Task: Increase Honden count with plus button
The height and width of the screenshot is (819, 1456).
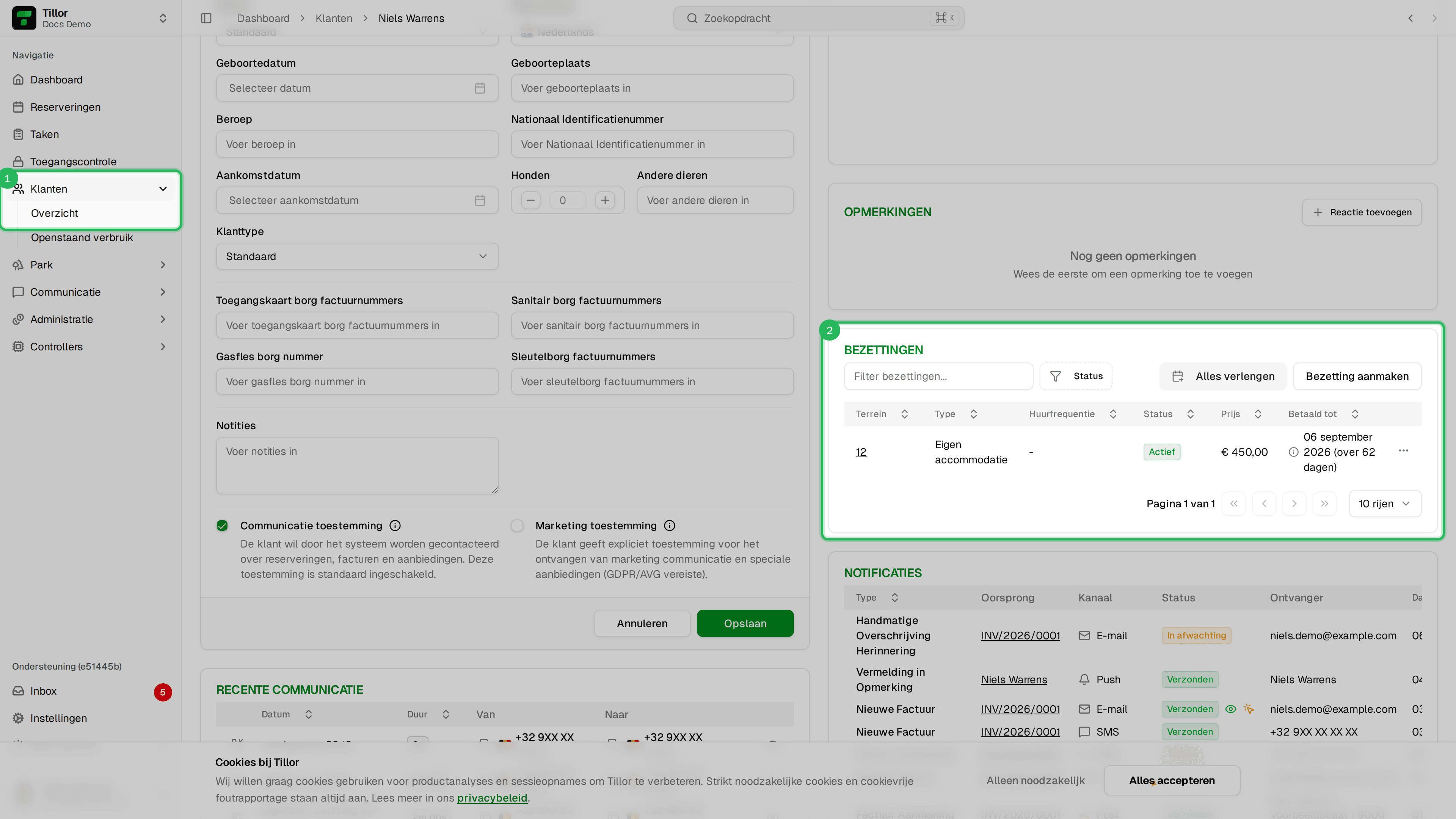Action: coord(605,200)
